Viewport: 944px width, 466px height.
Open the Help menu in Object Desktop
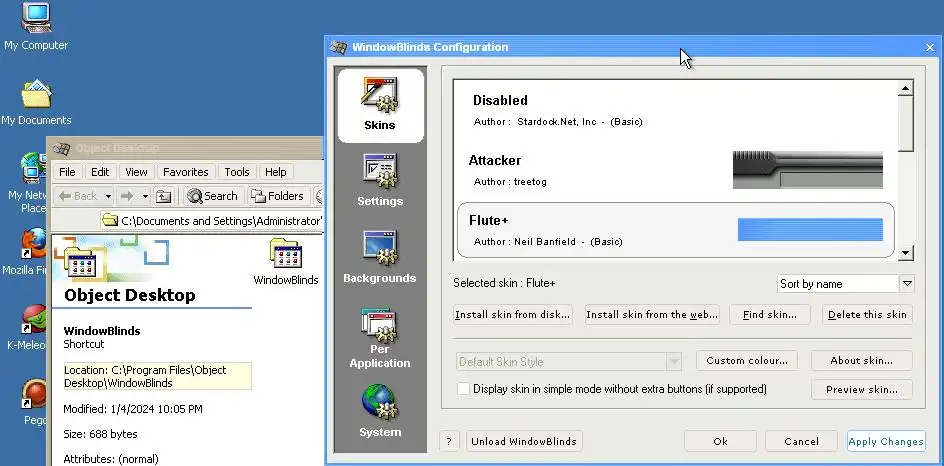(276, 172)
